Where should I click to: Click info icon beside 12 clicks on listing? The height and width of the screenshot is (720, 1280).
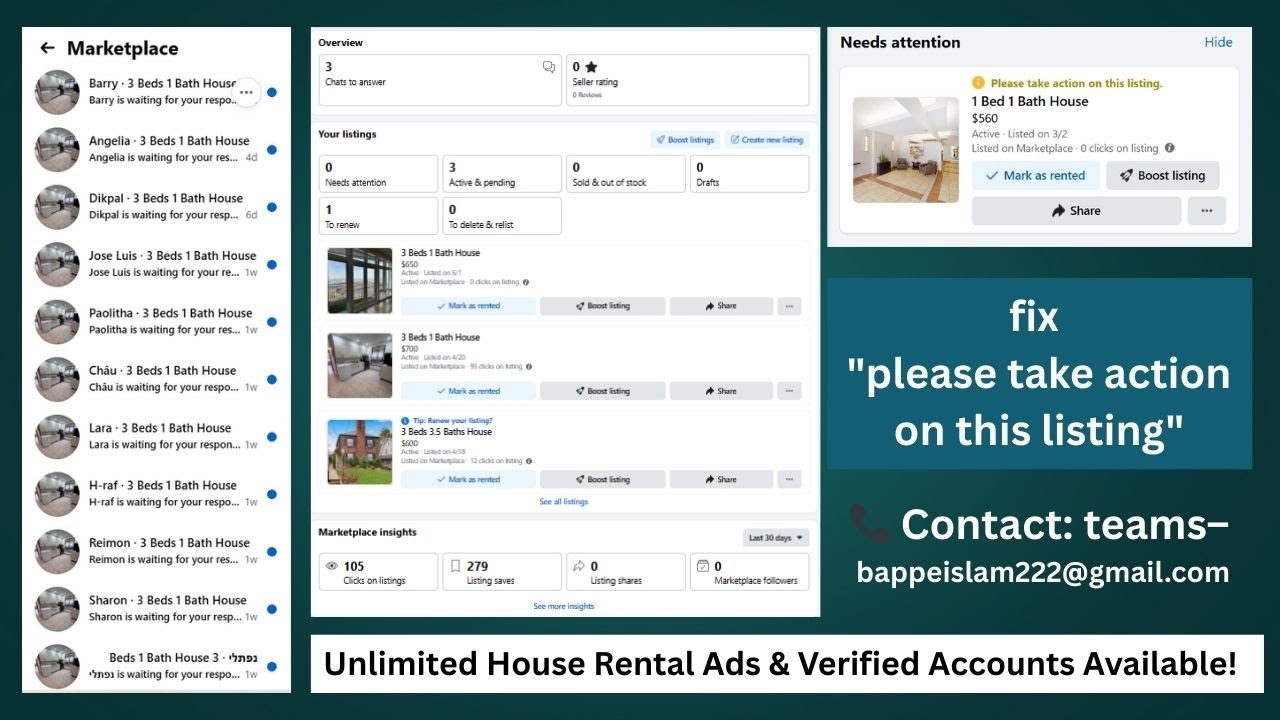point(527,461)
